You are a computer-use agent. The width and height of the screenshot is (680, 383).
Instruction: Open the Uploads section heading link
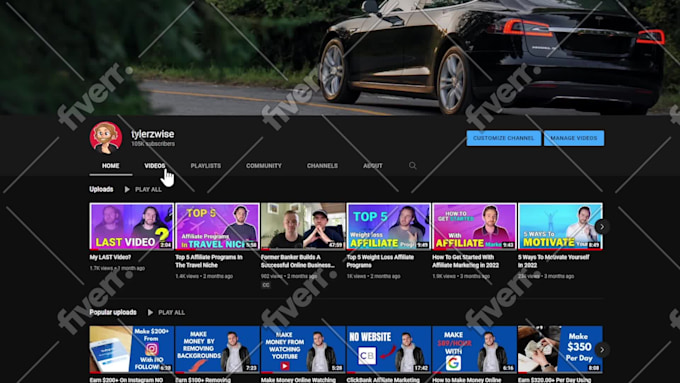(101, 189)
